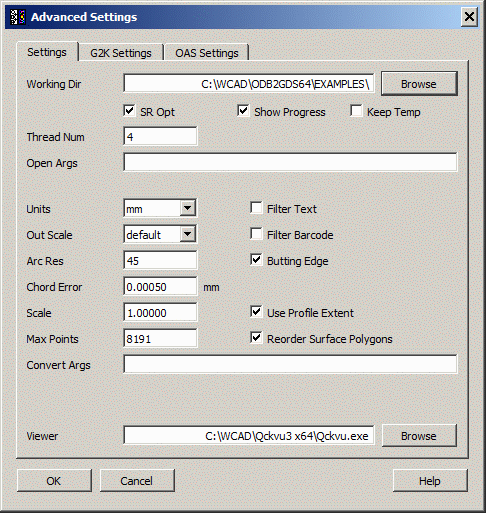Enable the Keep Temp checkbox
The width and height of the screenshot is (486, 513).
point(356,111)
